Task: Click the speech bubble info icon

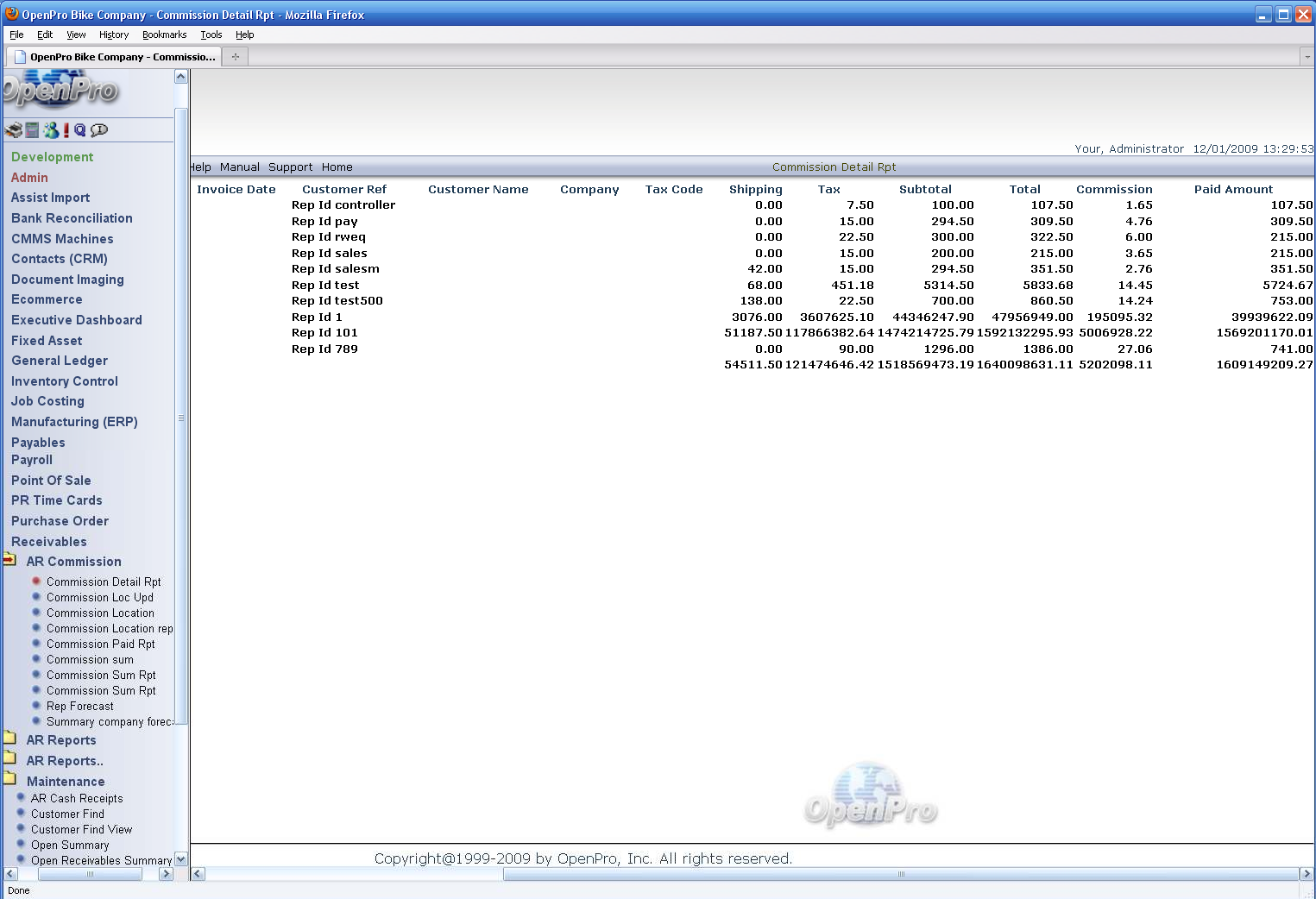Action: [99, 130]
